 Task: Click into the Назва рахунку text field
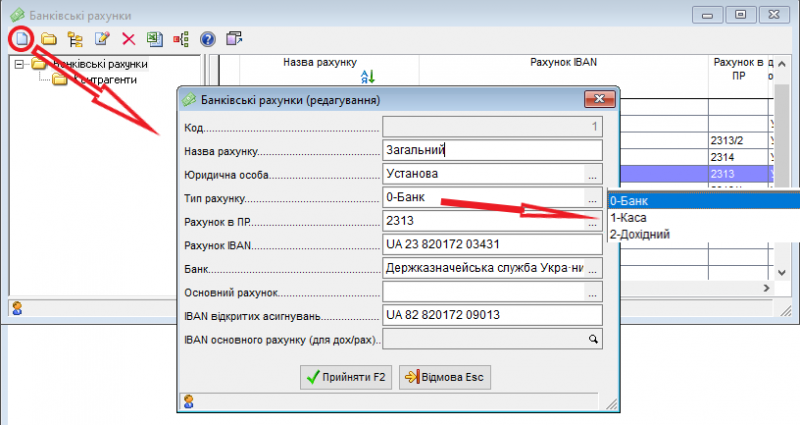490,151
